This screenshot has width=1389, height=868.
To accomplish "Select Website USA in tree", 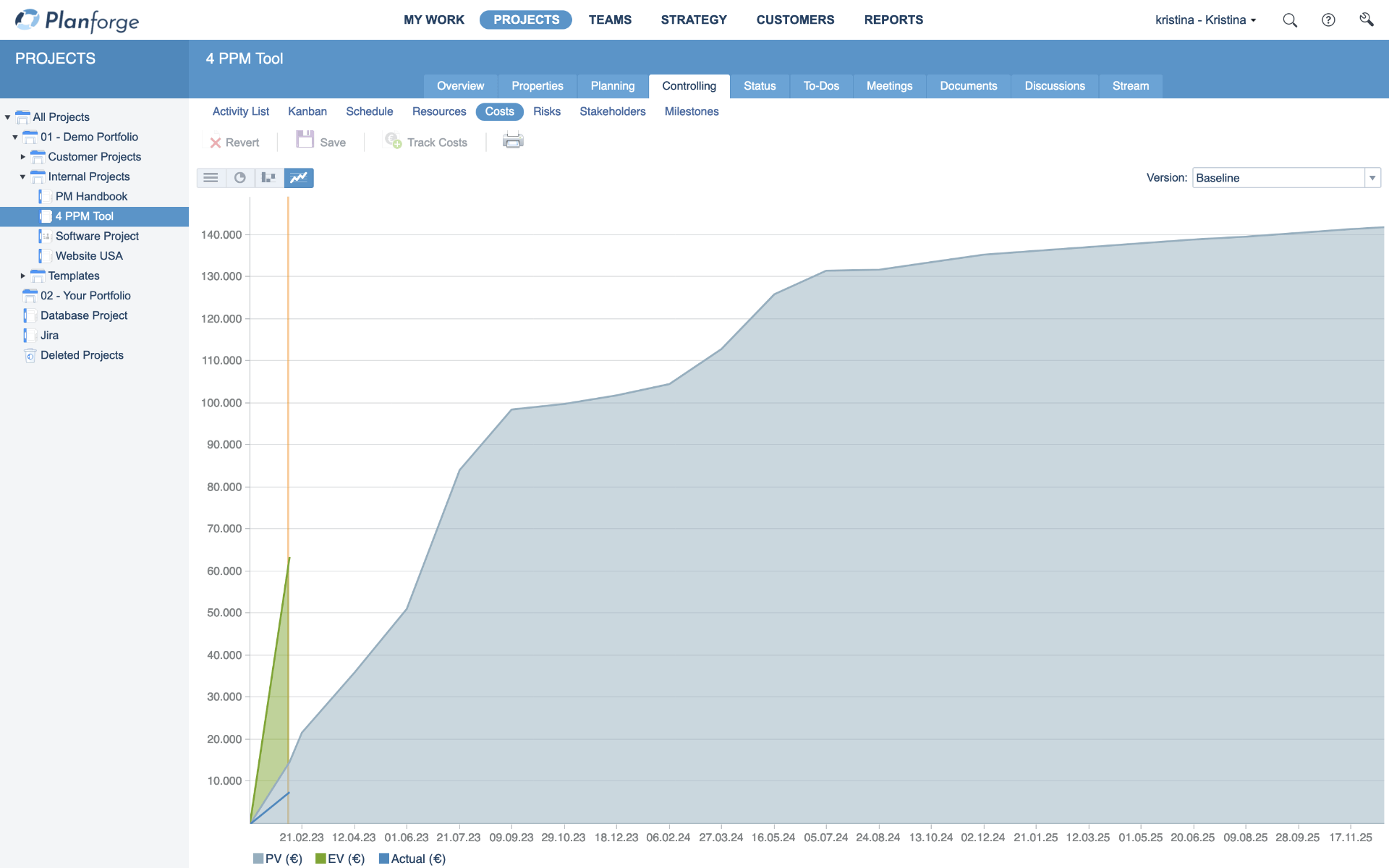I will point(89,256).
